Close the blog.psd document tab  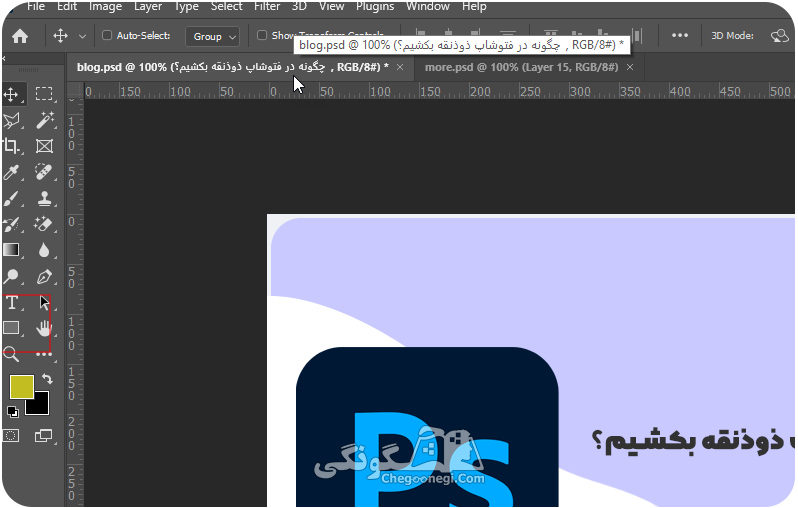[x=400, y=67]
